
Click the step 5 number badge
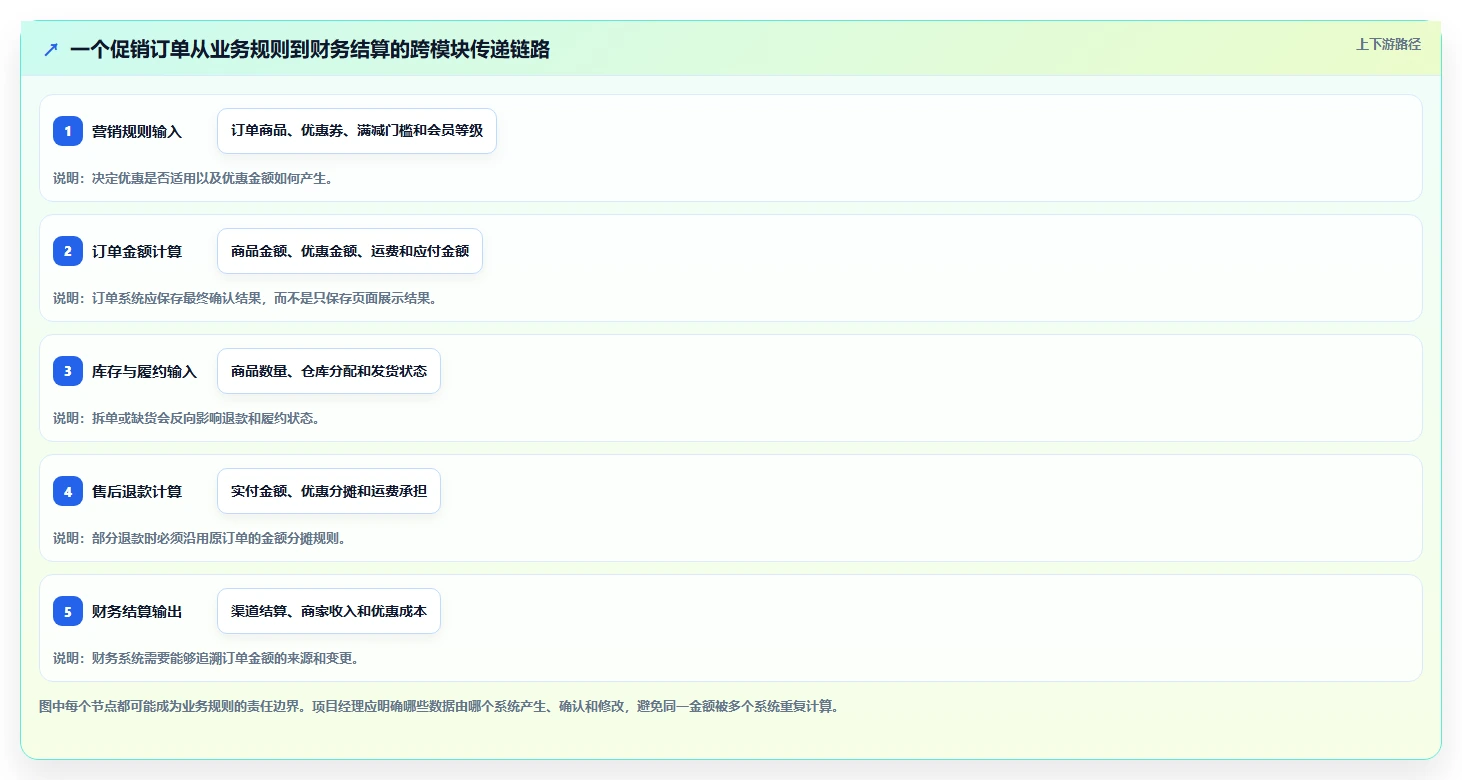click(68, 611)
